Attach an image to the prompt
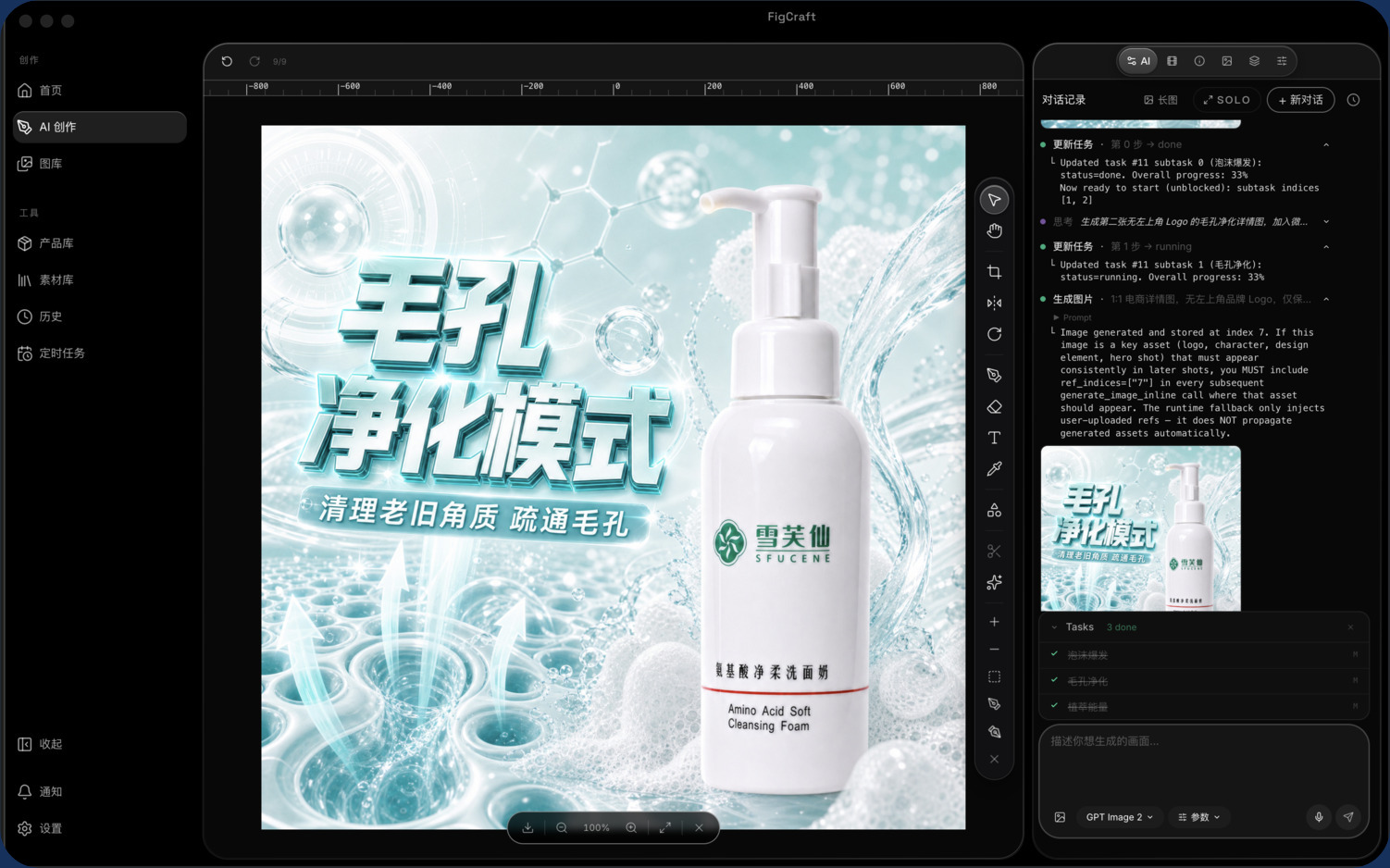 pos(1061,817)
